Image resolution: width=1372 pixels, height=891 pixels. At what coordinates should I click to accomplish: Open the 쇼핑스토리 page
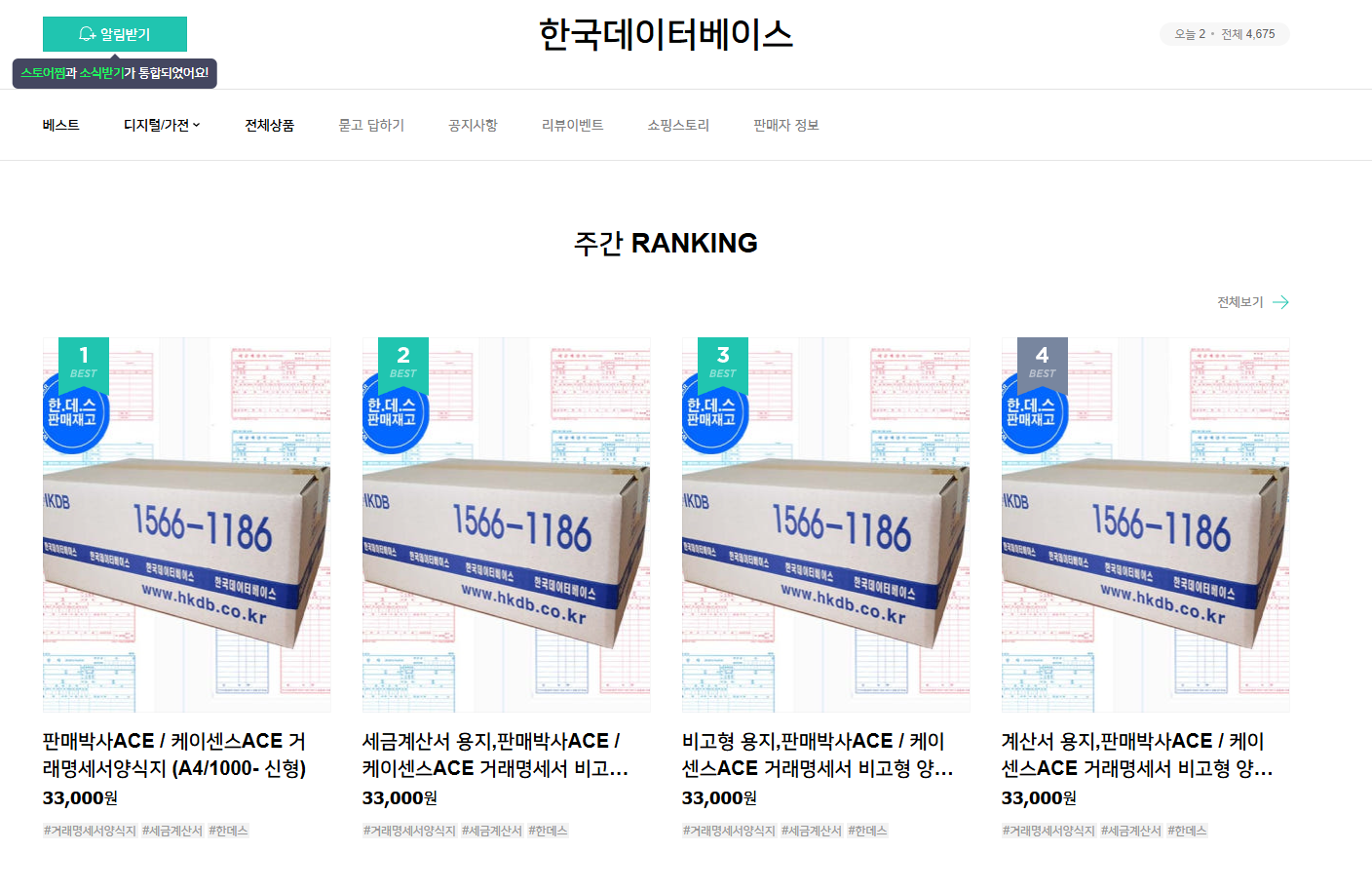click(x=678, y=125)
